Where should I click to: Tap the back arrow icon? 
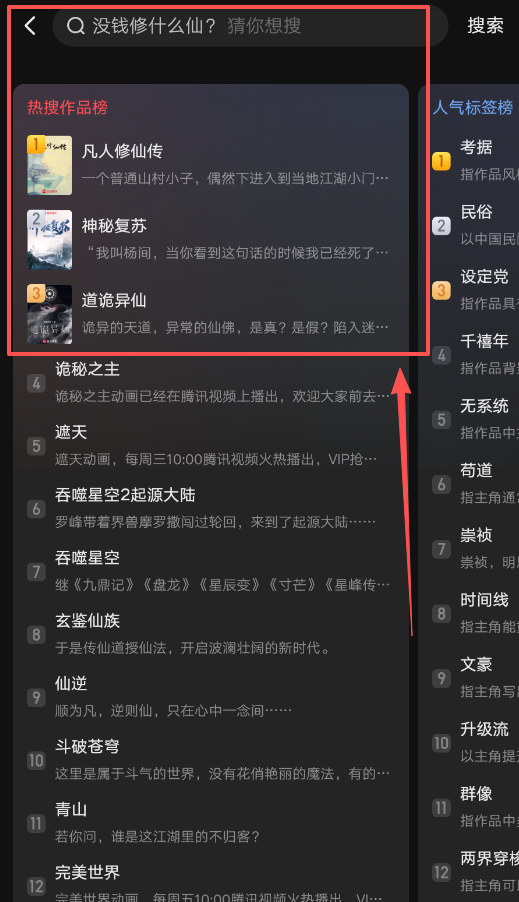30,26
